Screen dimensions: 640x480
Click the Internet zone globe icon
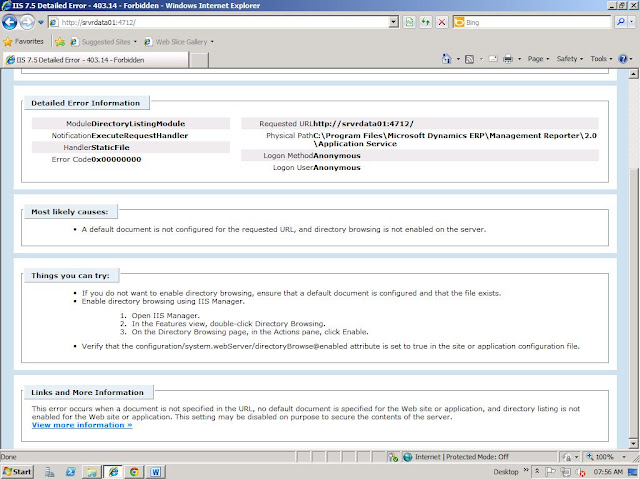coord(407,457)
